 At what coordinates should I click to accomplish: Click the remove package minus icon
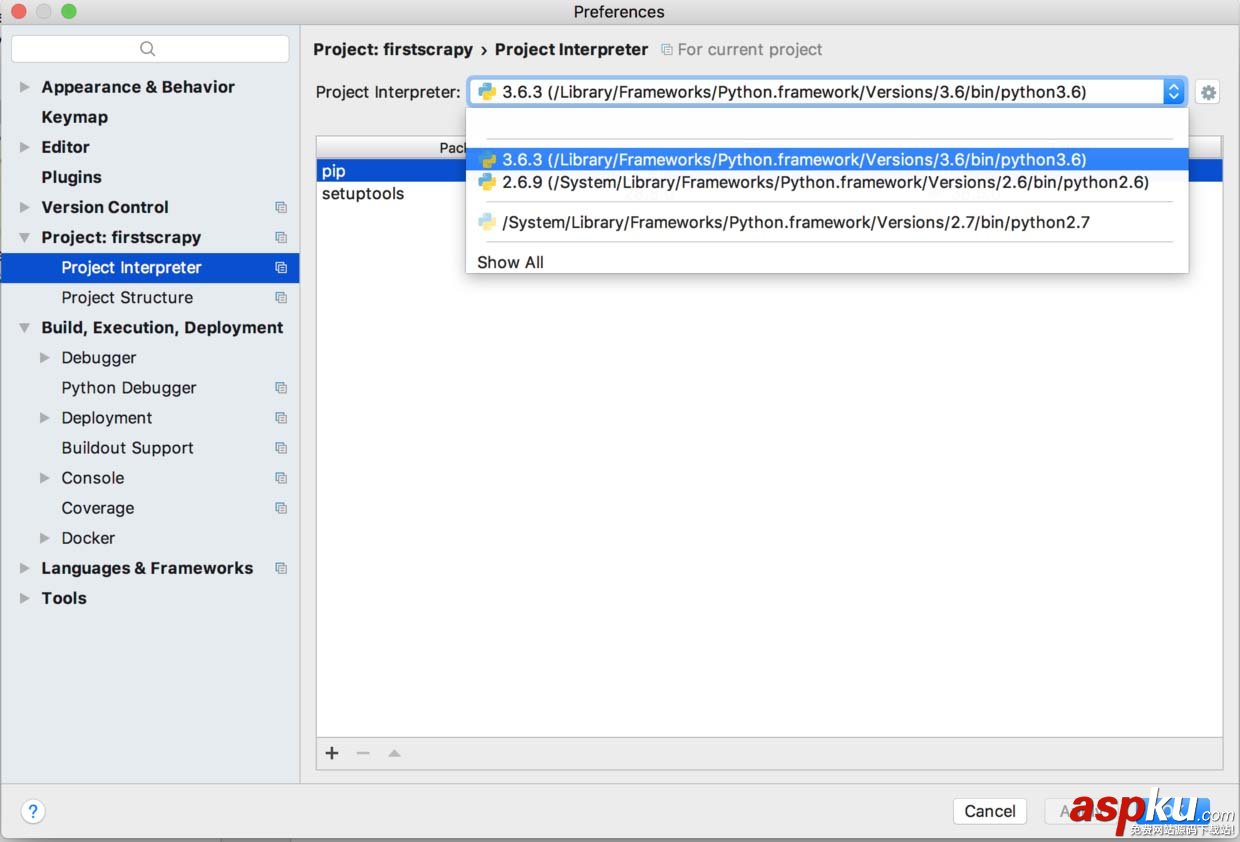point(363,753)
